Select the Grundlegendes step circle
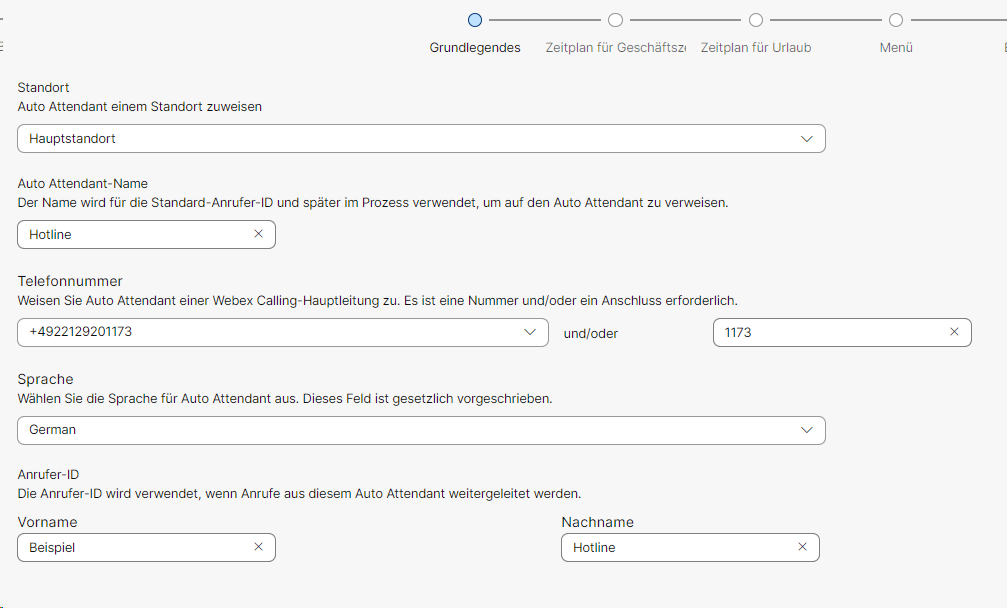This screenshot has width=1007, height=608. [x=475, y=20]
